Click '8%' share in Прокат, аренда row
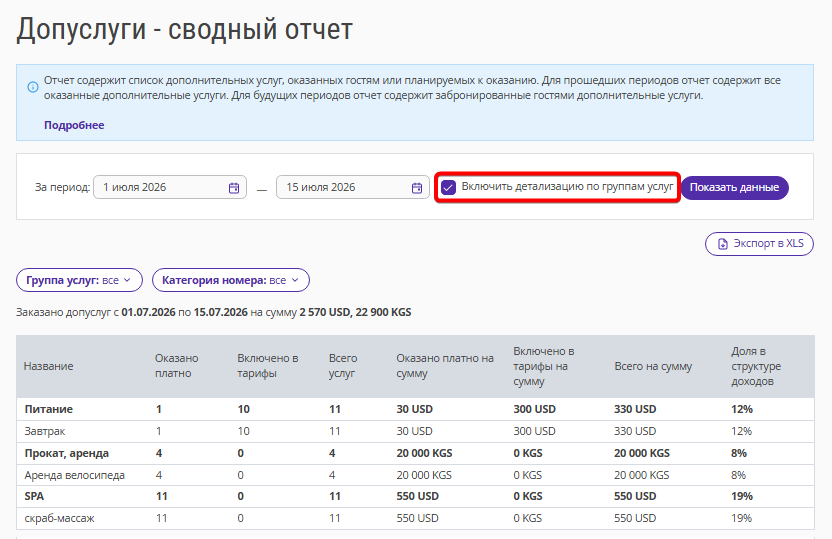Viewport: 832px width, 539px height. click(x=739, y=453)
